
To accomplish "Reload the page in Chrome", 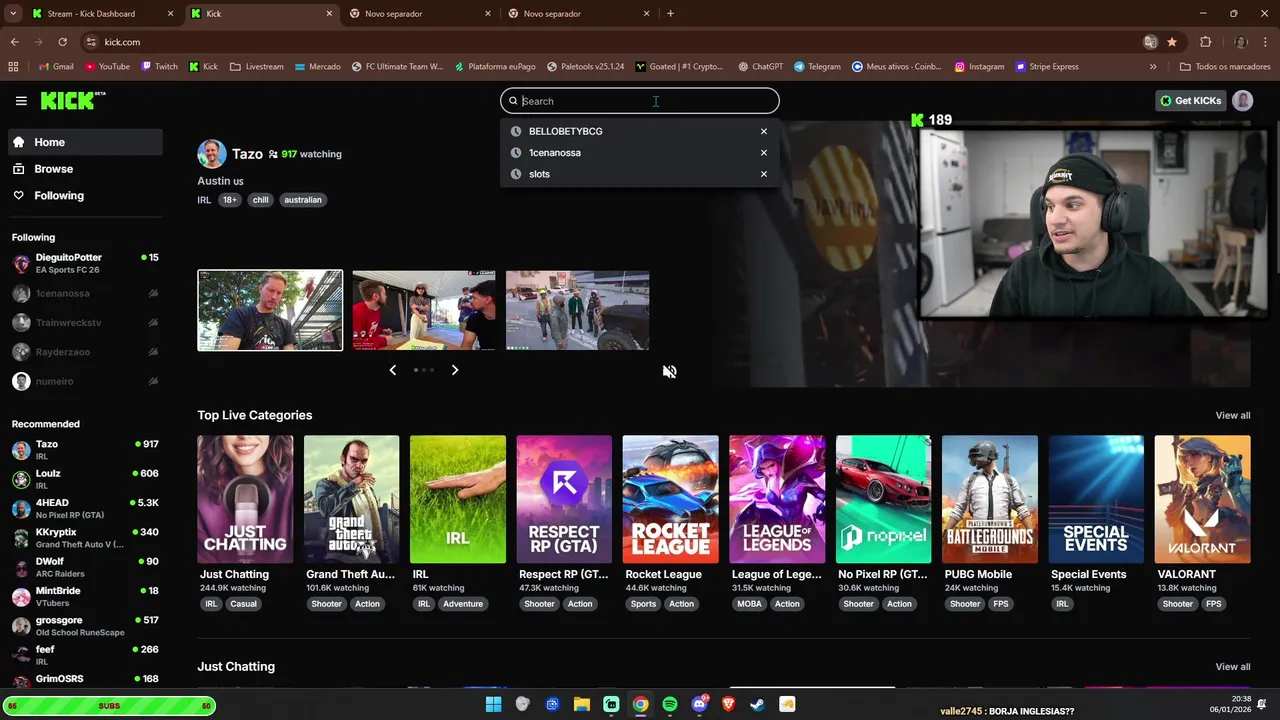I will tap(62, 42).
